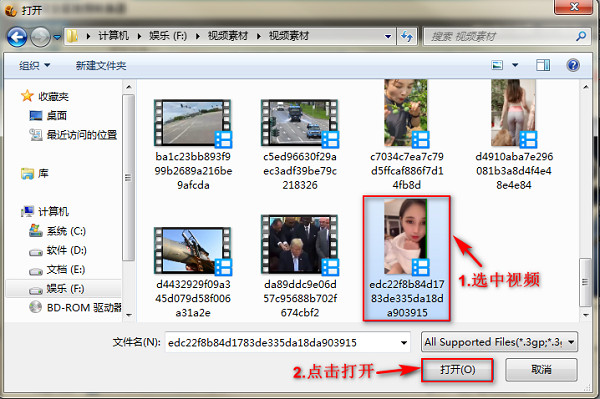Click the greyed Forward arrow button
Viewport: 600px width, 399px height.
click(x=40, y=37)
